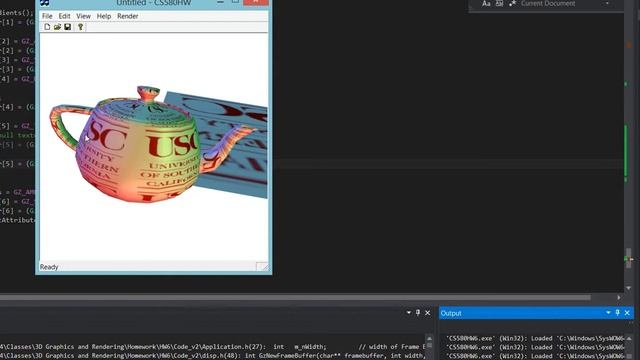The image size is (640, 360).
Task: Click the first 'CS580HW6.exe' Loaded output line
Action: pos(535,338)
